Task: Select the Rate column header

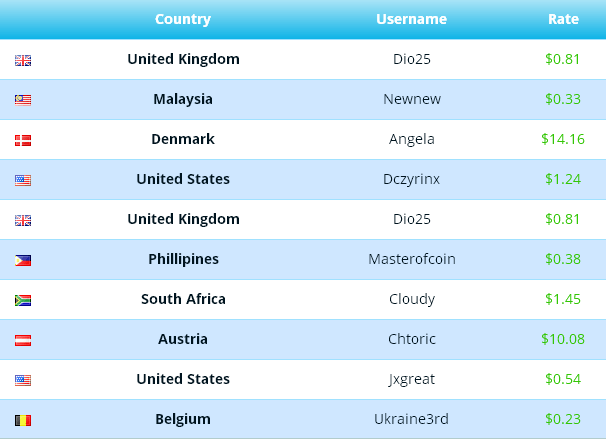Action: point(563,19)
